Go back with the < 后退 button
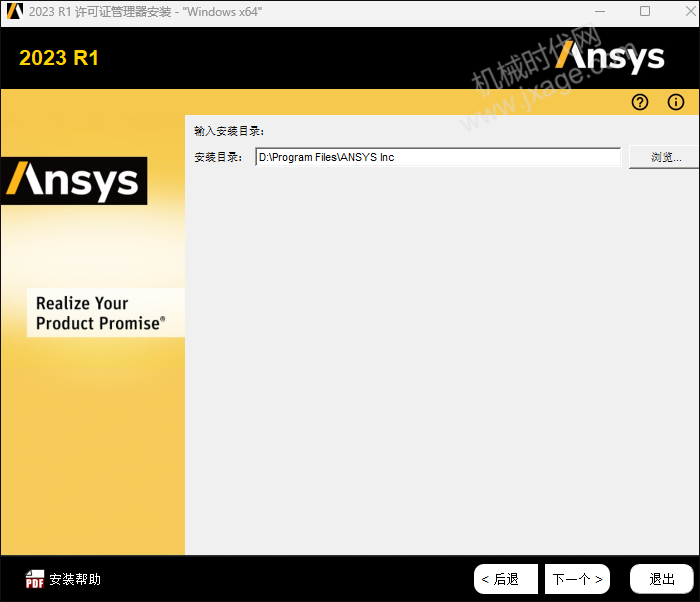The width and height of the screenshot is (700, 602). 505,579
